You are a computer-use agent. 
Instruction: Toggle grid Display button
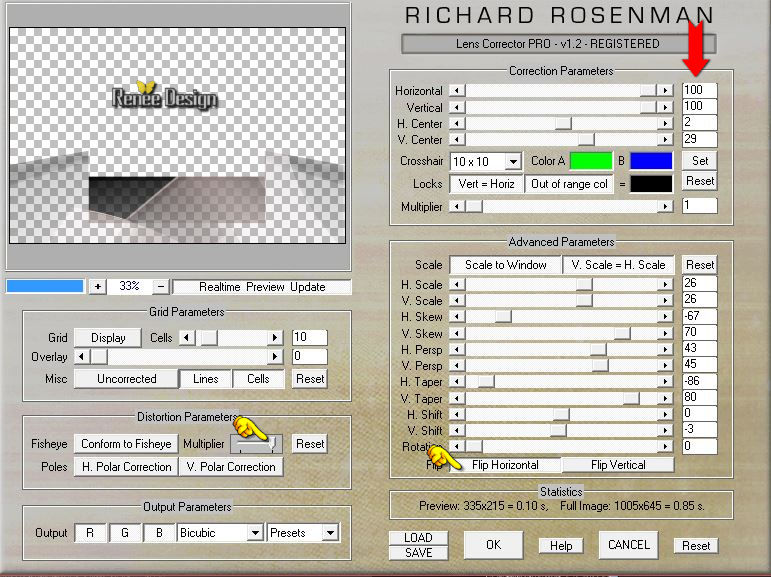point(108,338)
